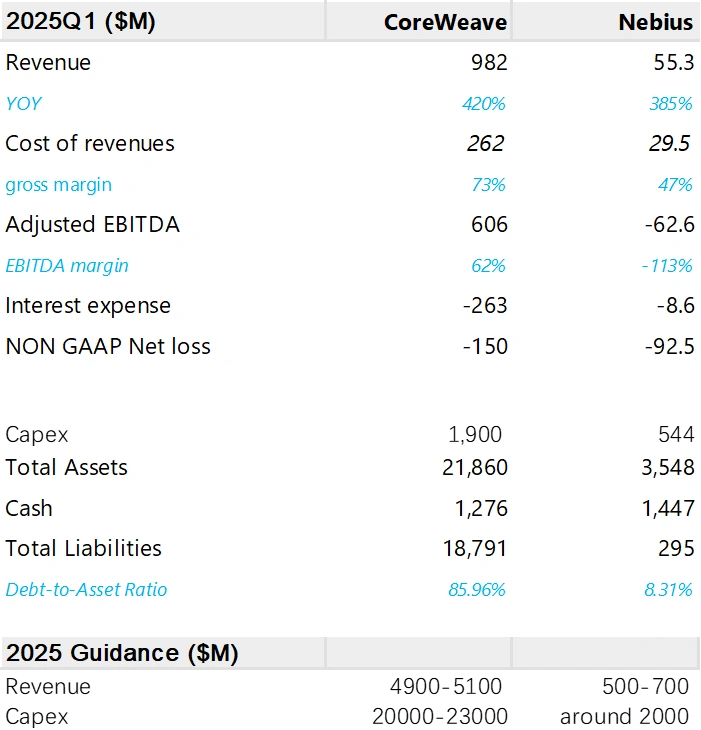Viewport: 701px width, 730px height.
Task: Select Nebius YOY value 385%
Action: pos(671,103)
